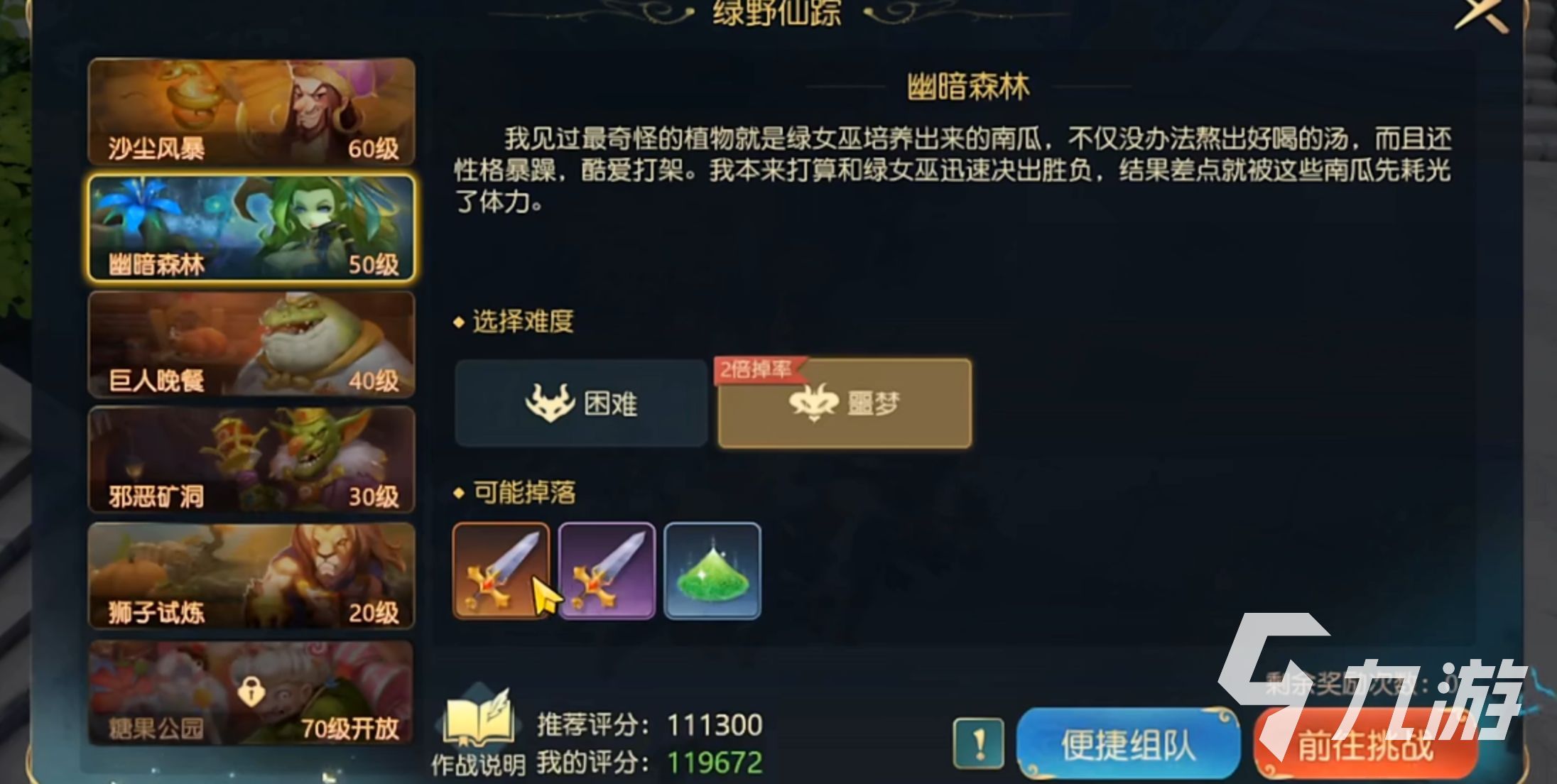Open the 作战说明 book icon

478,719
